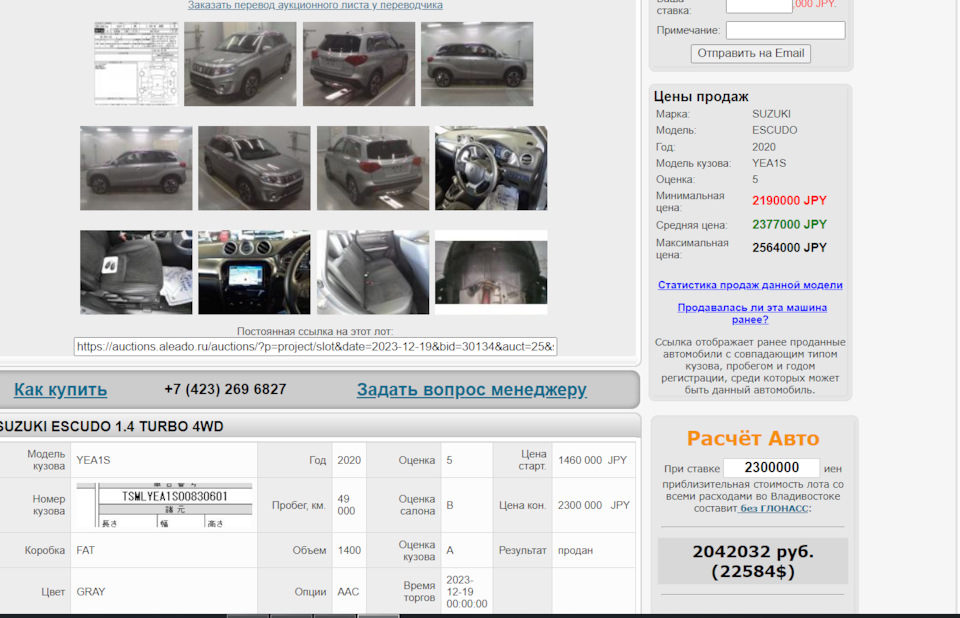Open second-row left side profile photo
The image size is (960, 618).
coord(136,168)
